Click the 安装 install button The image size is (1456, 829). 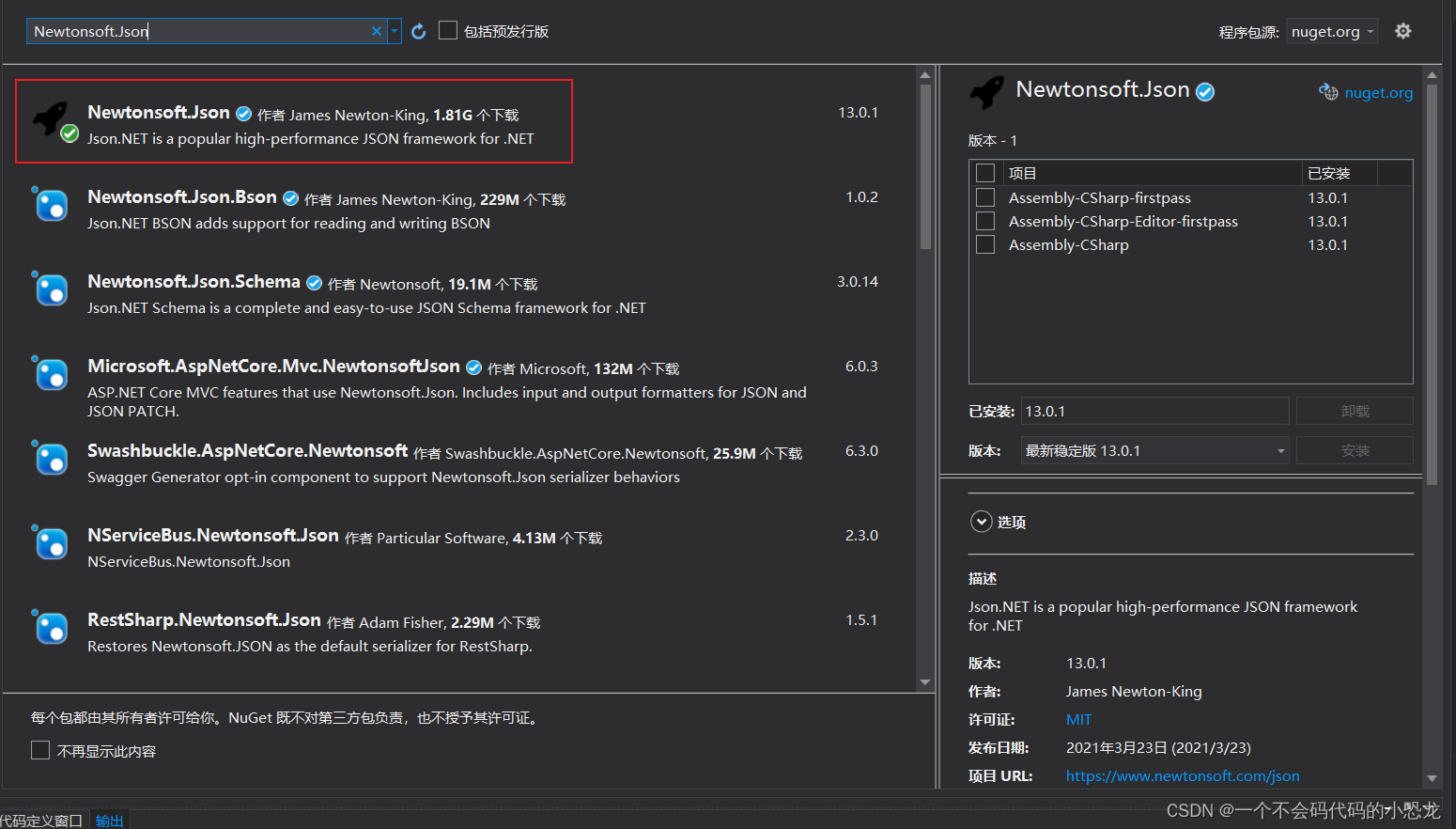coord(1355,450)
